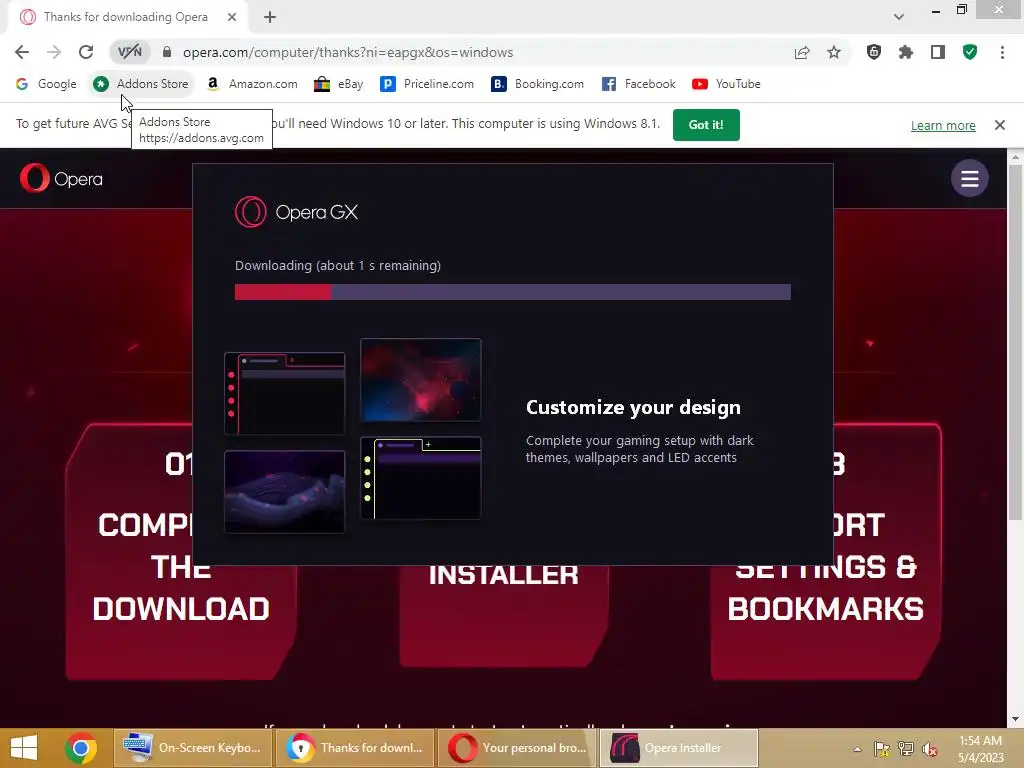The image size is (1024, 768).
Task: Open the YouTube bookmark
Action: [x=726, y=84]
